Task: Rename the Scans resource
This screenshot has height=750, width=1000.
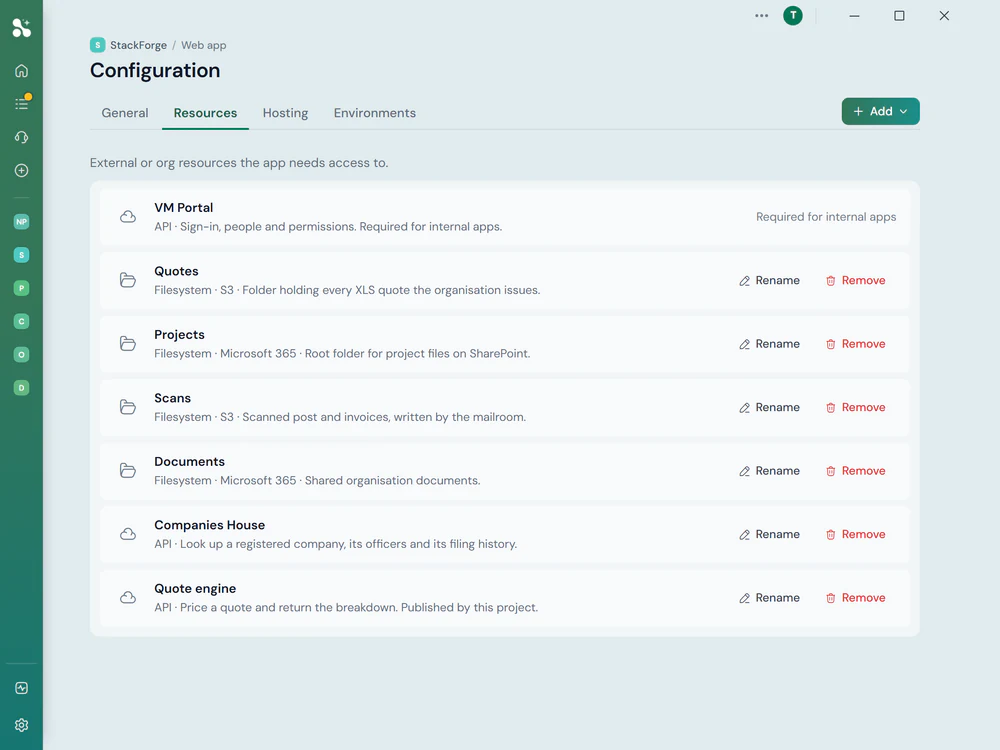Action: coord(769,408)
